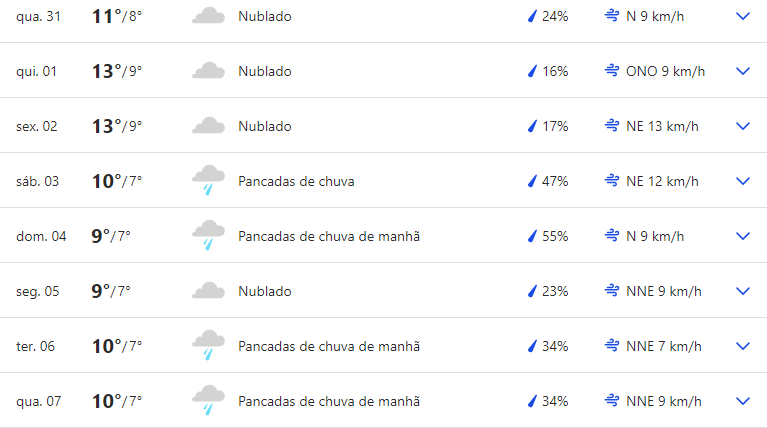Viewport: 767px width, 428px height.
Task: Expand the sex. 02 forecast details
Action: coord(743,126)
